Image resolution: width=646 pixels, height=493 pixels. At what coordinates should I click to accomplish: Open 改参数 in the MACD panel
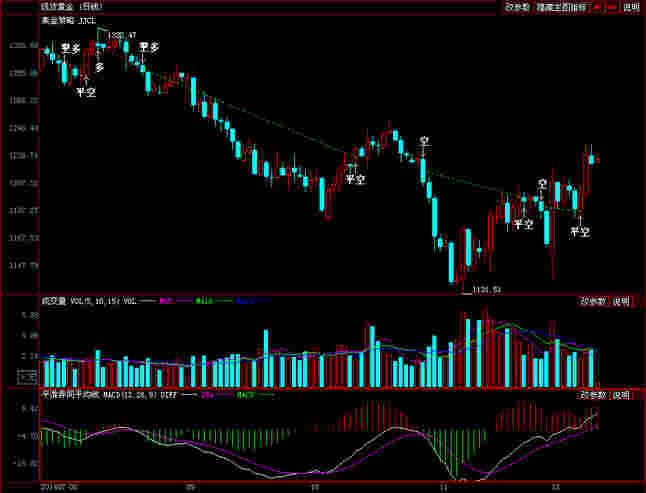[593, 395]
